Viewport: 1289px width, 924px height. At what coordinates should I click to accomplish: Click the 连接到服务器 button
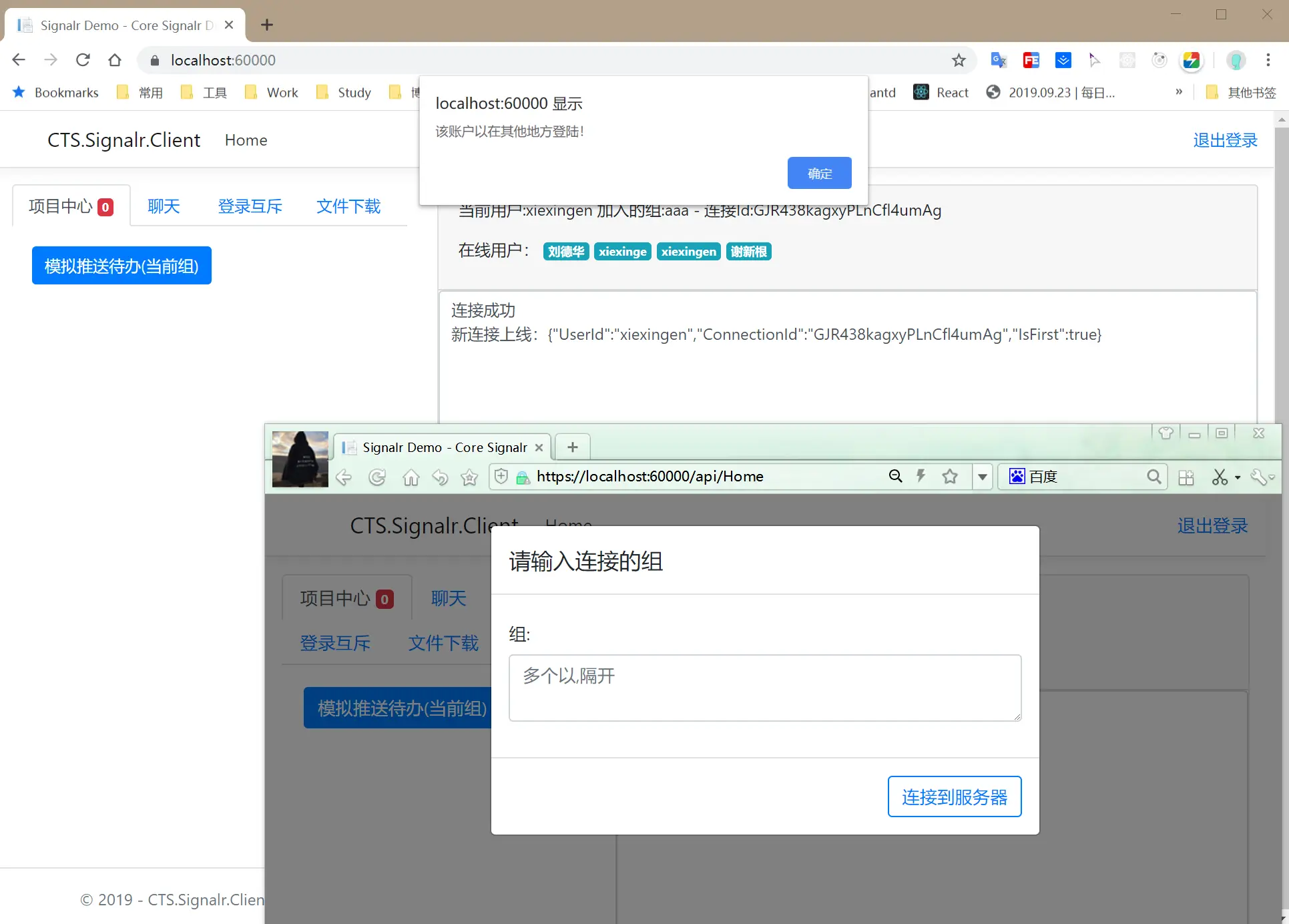pyautogui.click(x=954, y=796)
